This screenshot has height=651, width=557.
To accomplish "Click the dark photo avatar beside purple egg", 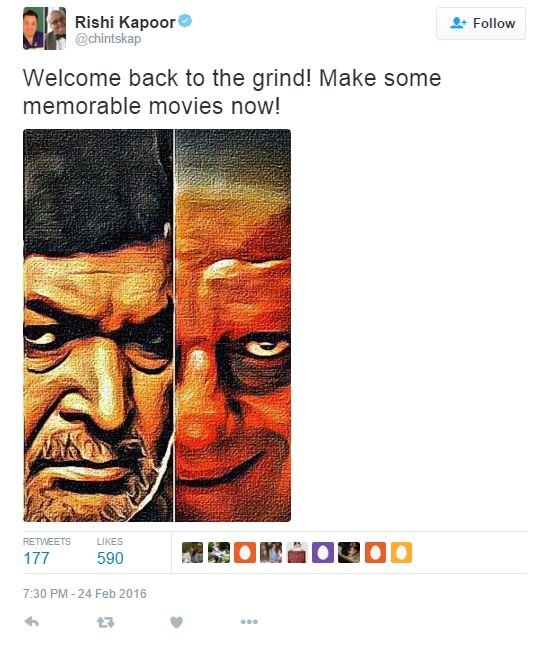I will (349, 553).
